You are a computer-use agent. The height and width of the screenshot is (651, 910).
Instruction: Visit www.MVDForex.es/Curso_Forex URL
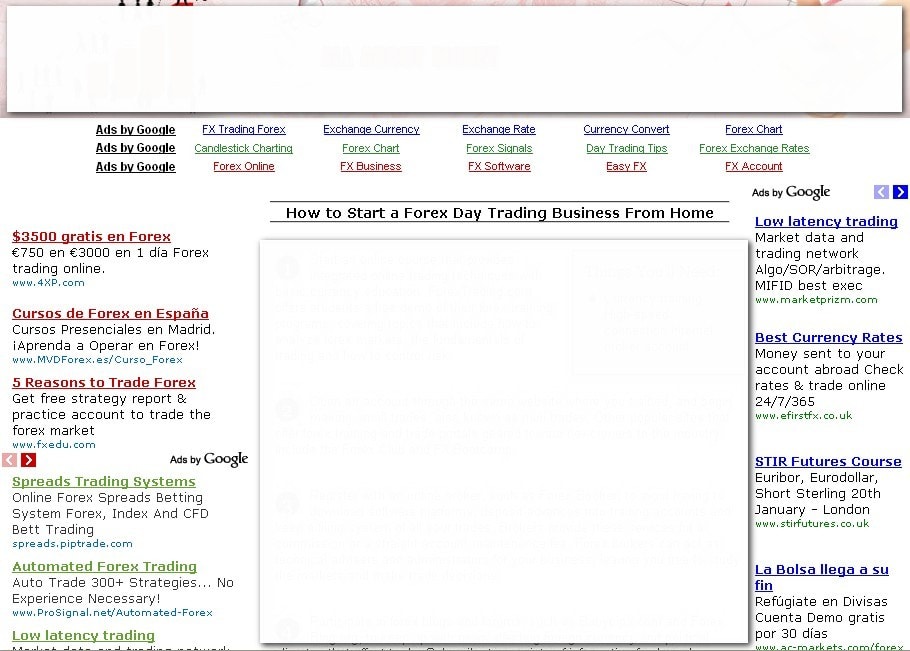(97, 360)
